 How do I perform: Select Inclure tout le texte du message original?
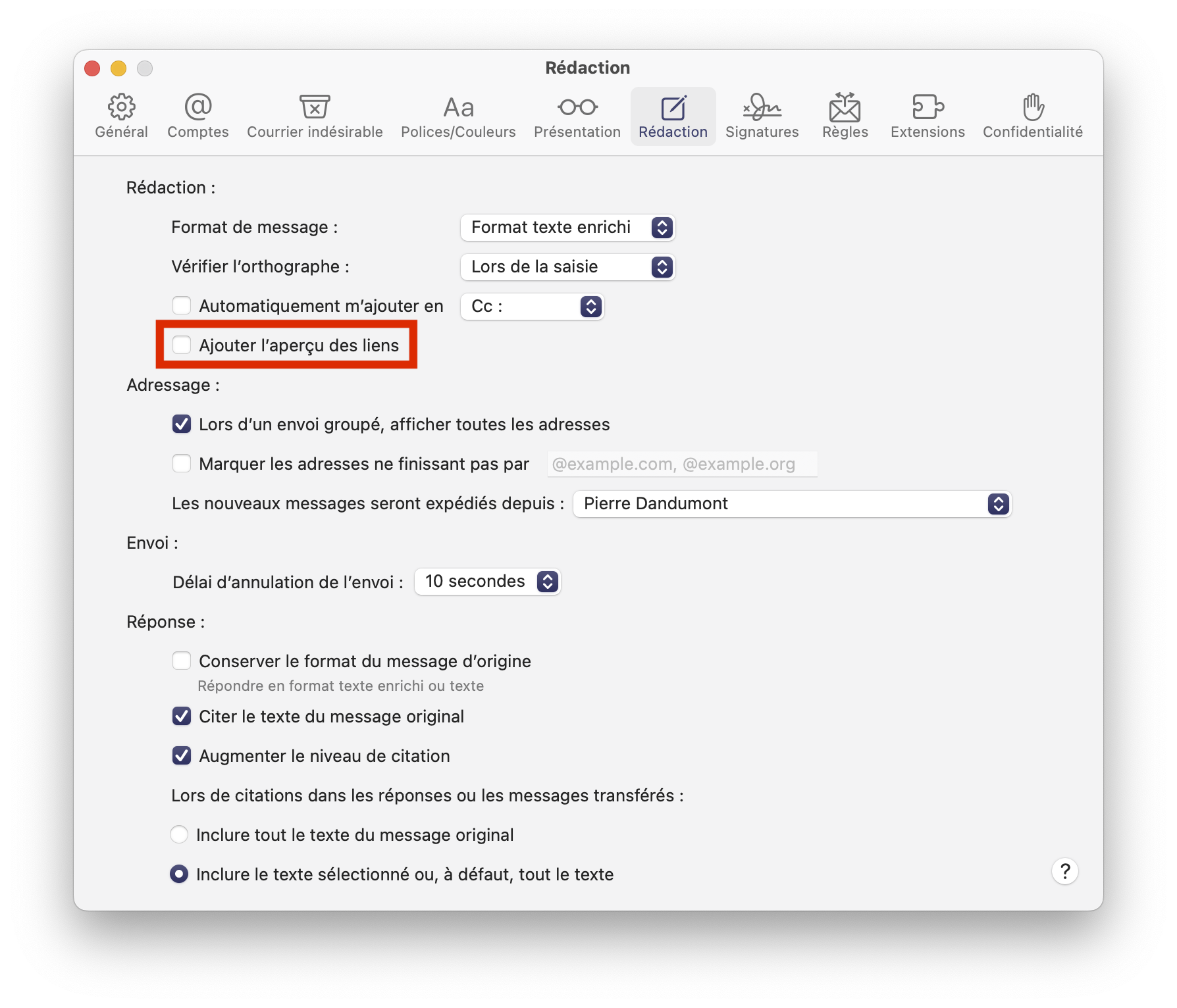(179, 834)
